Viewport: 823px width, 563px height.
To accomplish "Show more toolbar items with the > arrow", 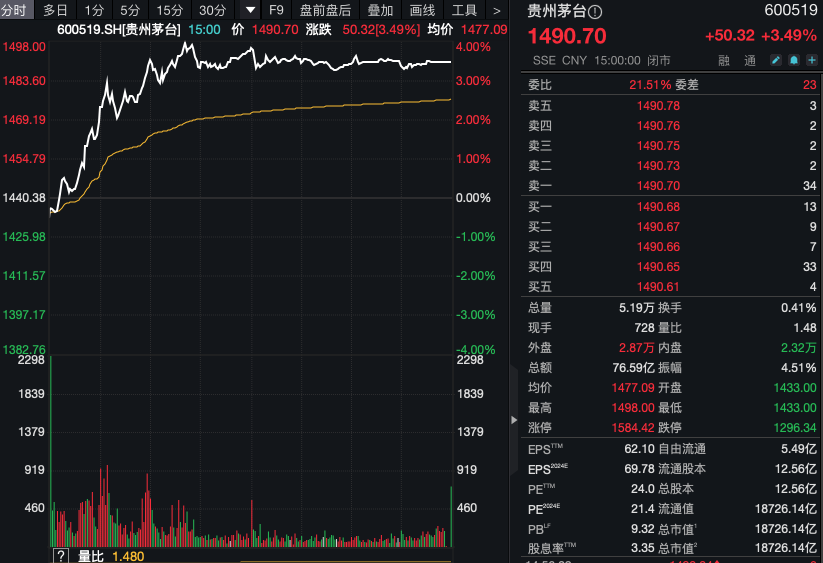I will coord(497,10).
